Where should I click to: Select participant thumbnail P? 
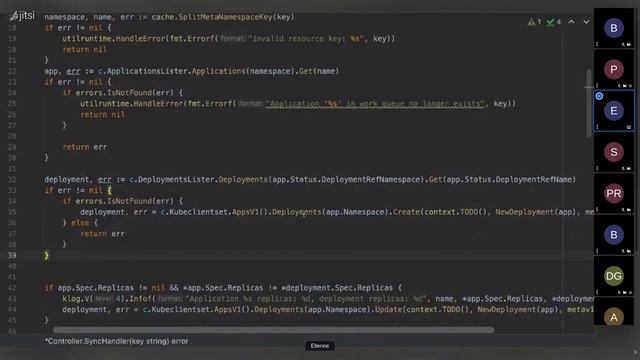pos(614,69)
